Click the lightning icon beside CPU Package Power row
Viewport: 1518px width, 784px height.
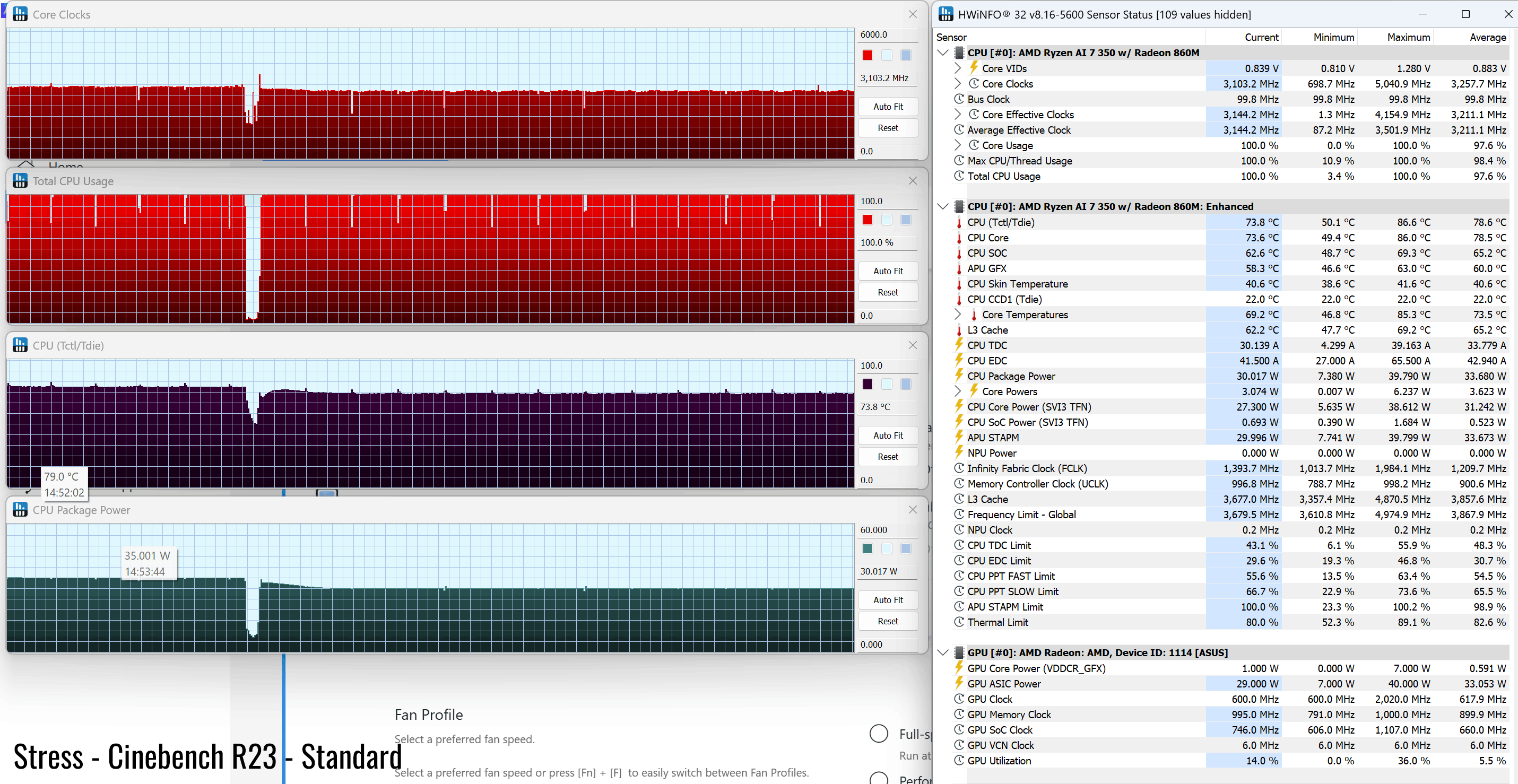(x=959, y=376)
